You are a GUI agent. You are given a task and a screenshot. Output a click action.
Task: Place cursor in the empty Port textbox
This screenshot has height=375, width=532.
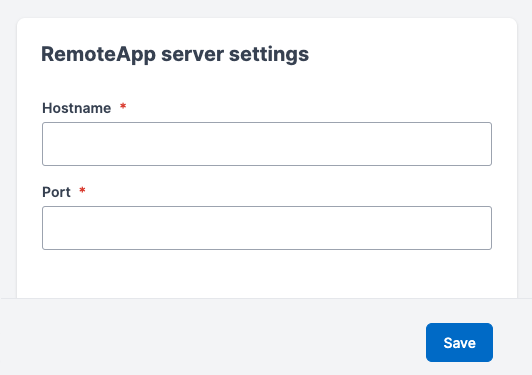(267, 228)
